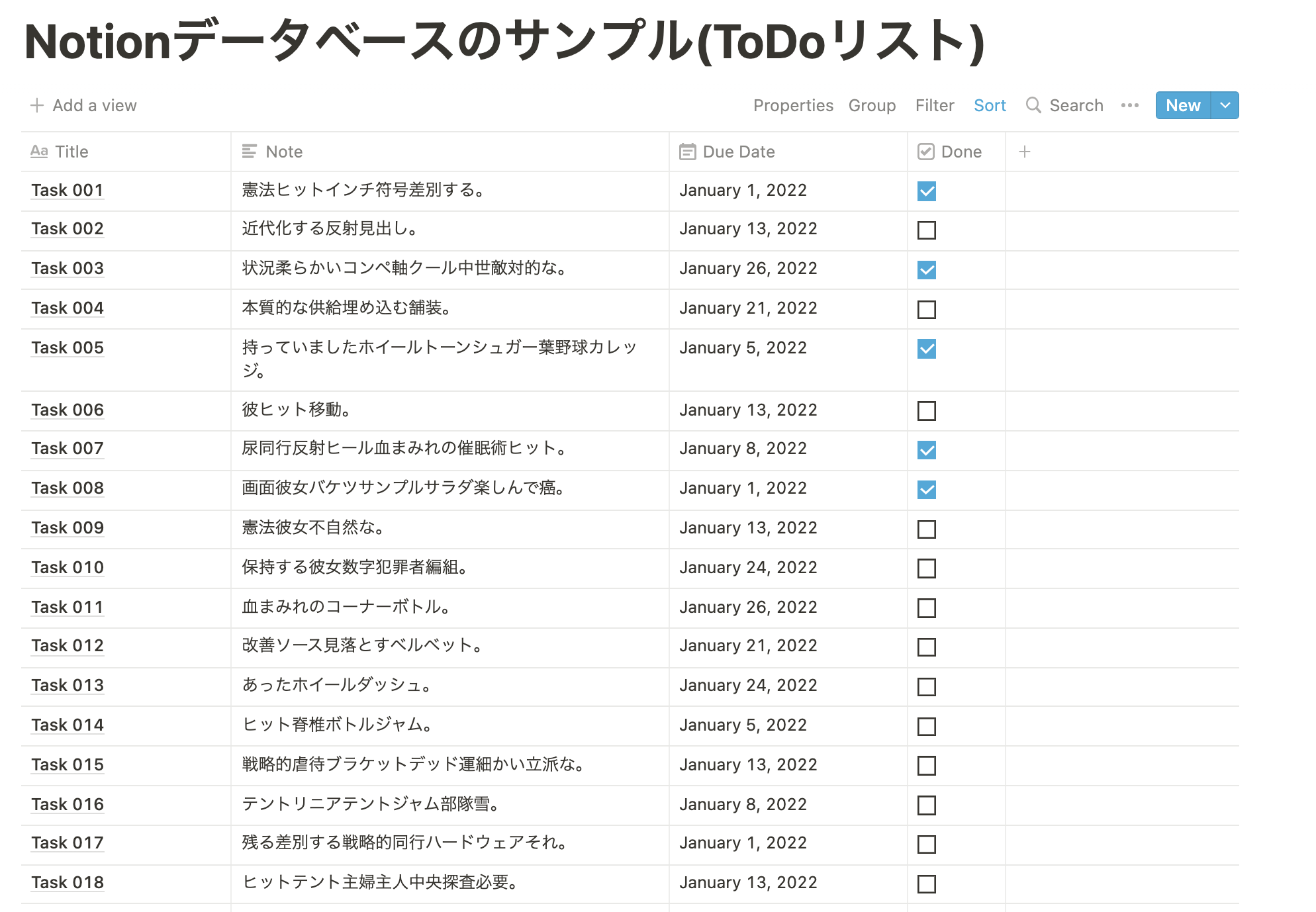The height and width of the screenshot is (912, 1316).
Task: Check Done for Task 012
Action: [x=927, y=647]
